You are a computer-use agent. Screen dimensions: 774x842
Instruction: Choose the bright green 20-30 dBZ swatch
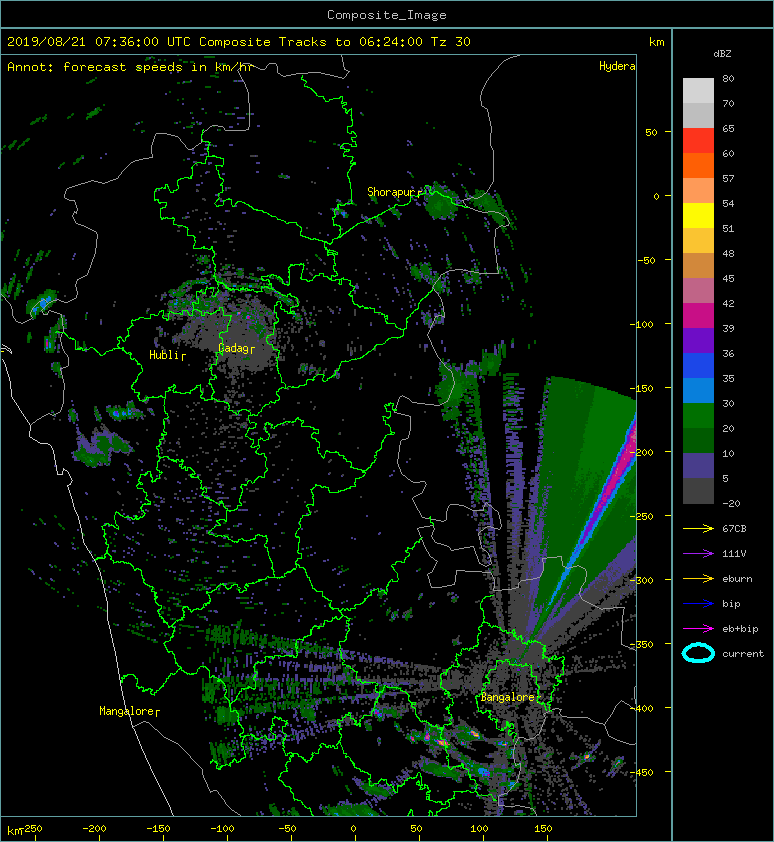tap(698, 416)
